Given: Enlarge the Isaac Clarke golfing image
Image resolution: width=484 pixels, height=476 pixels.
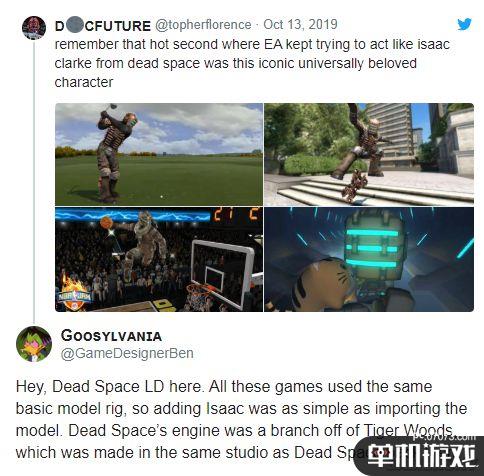Looking at the screenshot, I should click(x=159, y=154).
